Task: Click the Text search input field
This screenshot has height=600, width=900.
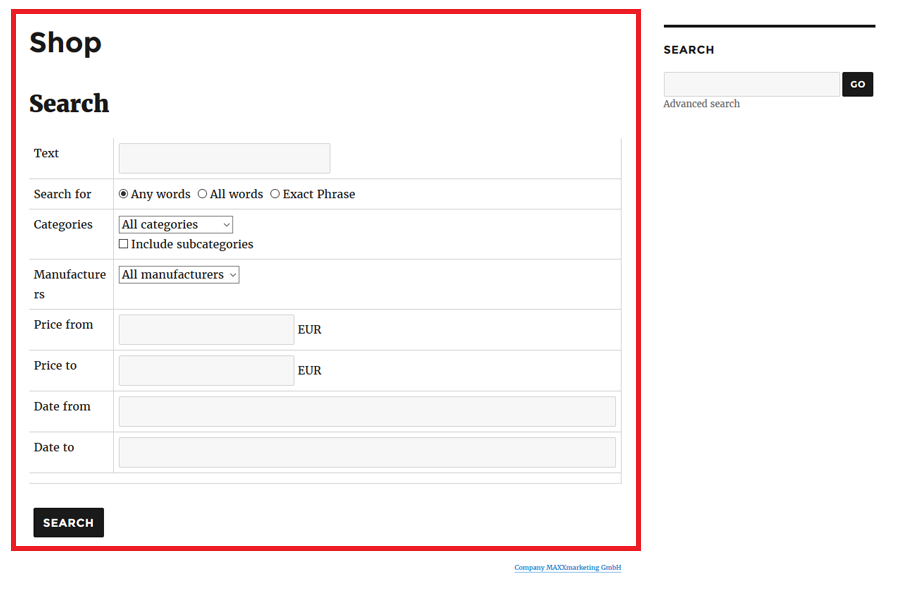Action: 224,158
